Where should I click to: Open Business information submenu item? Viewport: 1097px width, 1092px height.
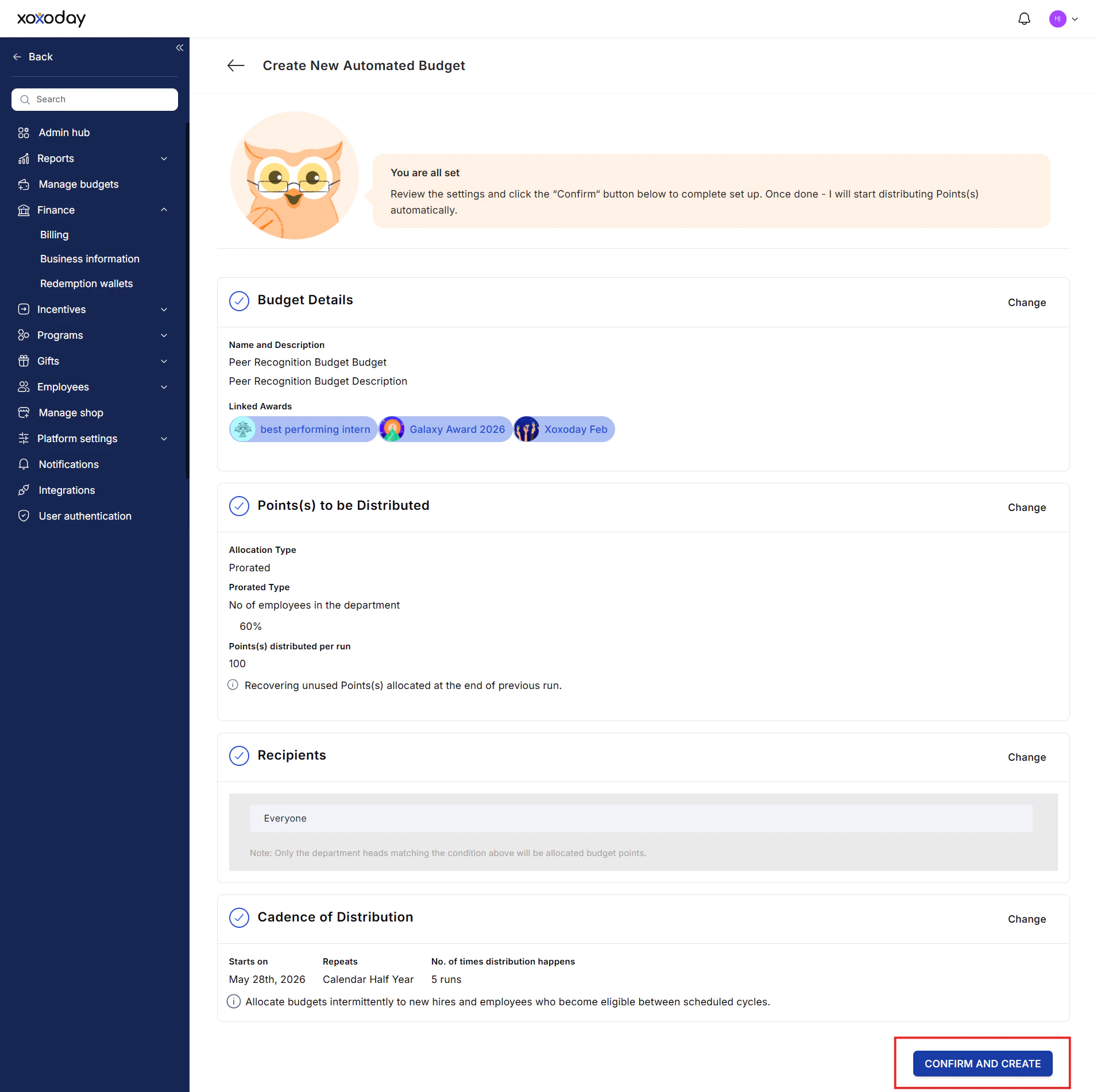[90, 259]
